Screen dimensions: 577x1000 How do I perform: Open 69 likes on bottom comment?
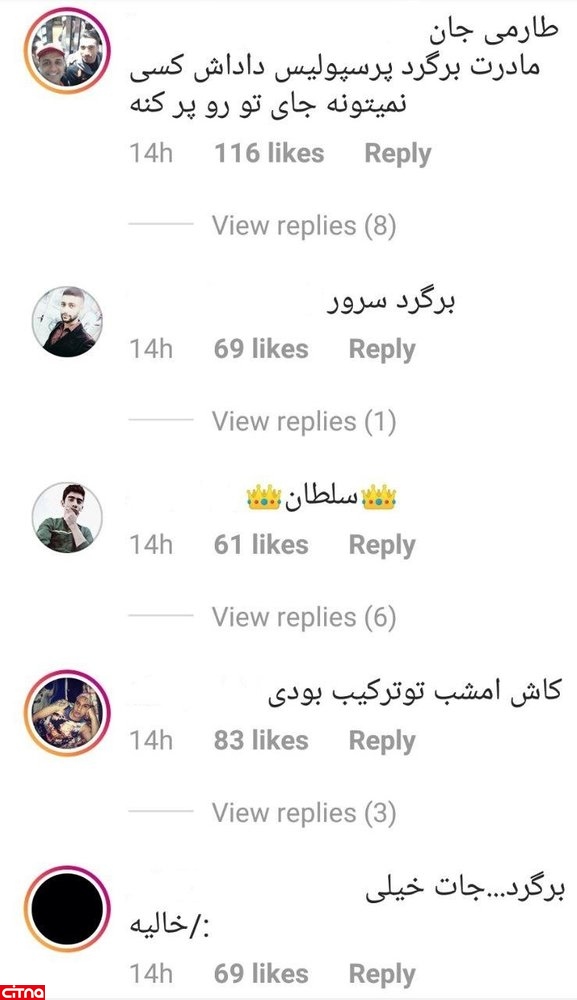click(x=261, y=974)
